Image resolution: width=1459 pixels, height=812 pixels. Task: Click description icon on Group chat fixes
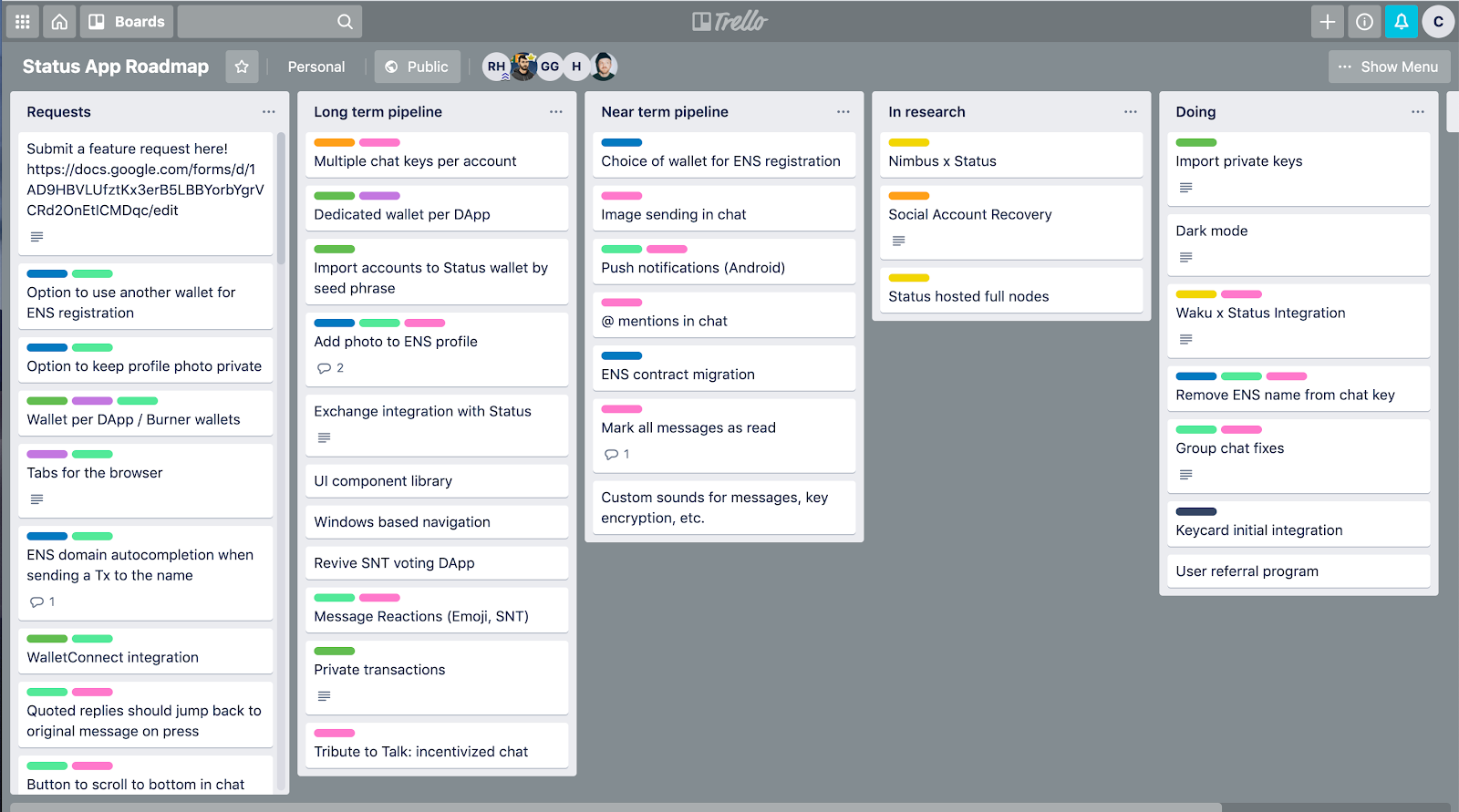(x=1185, y=475)
